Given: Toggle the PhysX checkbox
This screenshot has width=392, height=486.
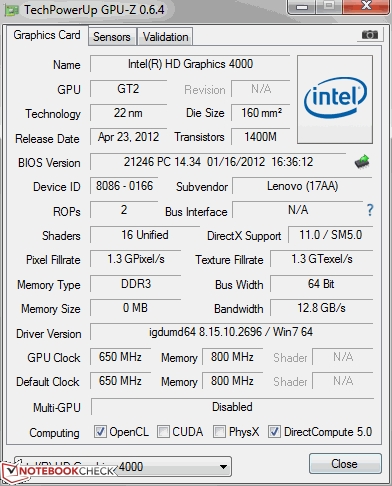Looking at the screenshot, I should [x=219, y=432].
